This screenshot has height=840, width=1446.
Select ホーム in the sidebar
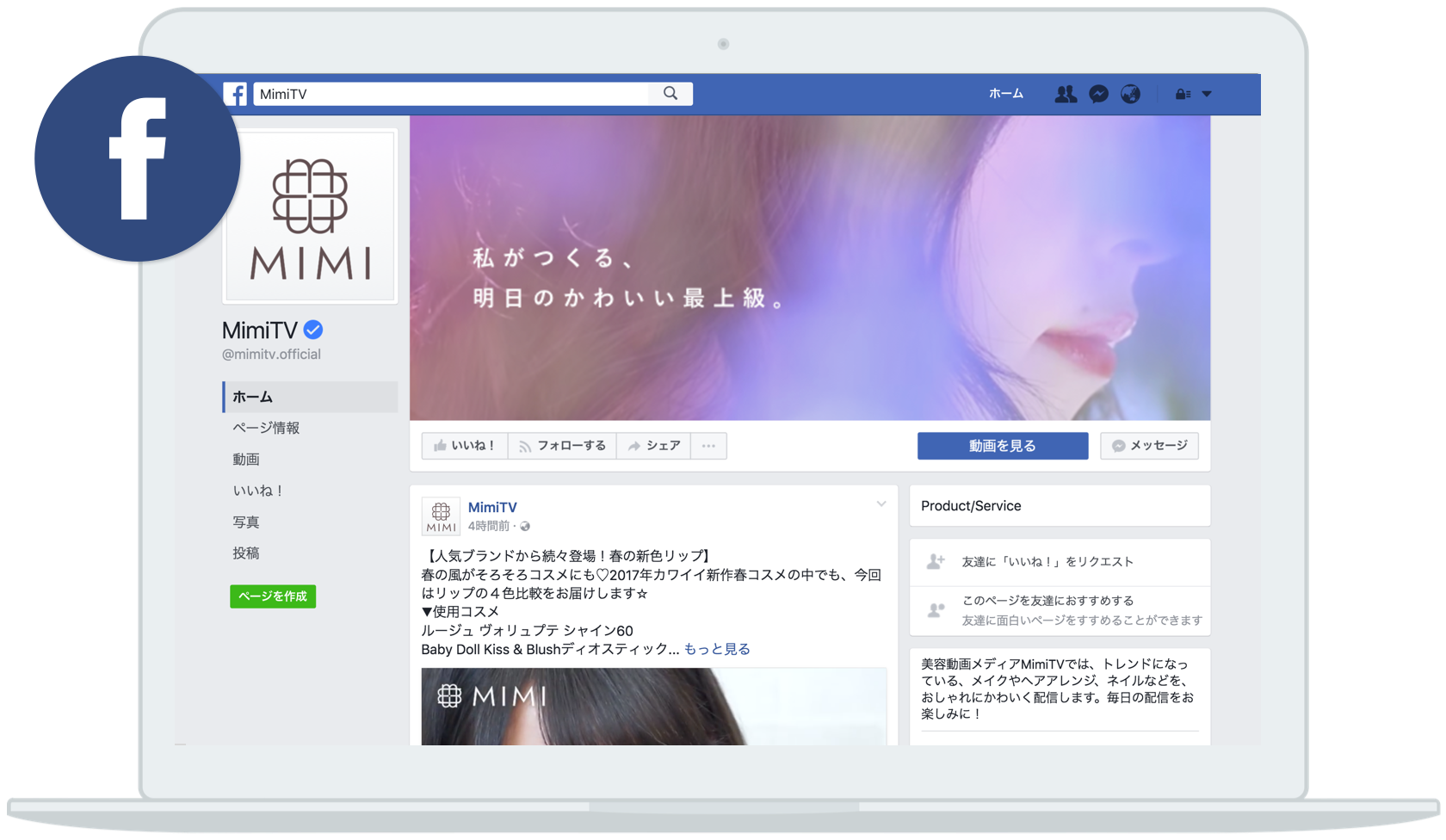pos(310,397)
